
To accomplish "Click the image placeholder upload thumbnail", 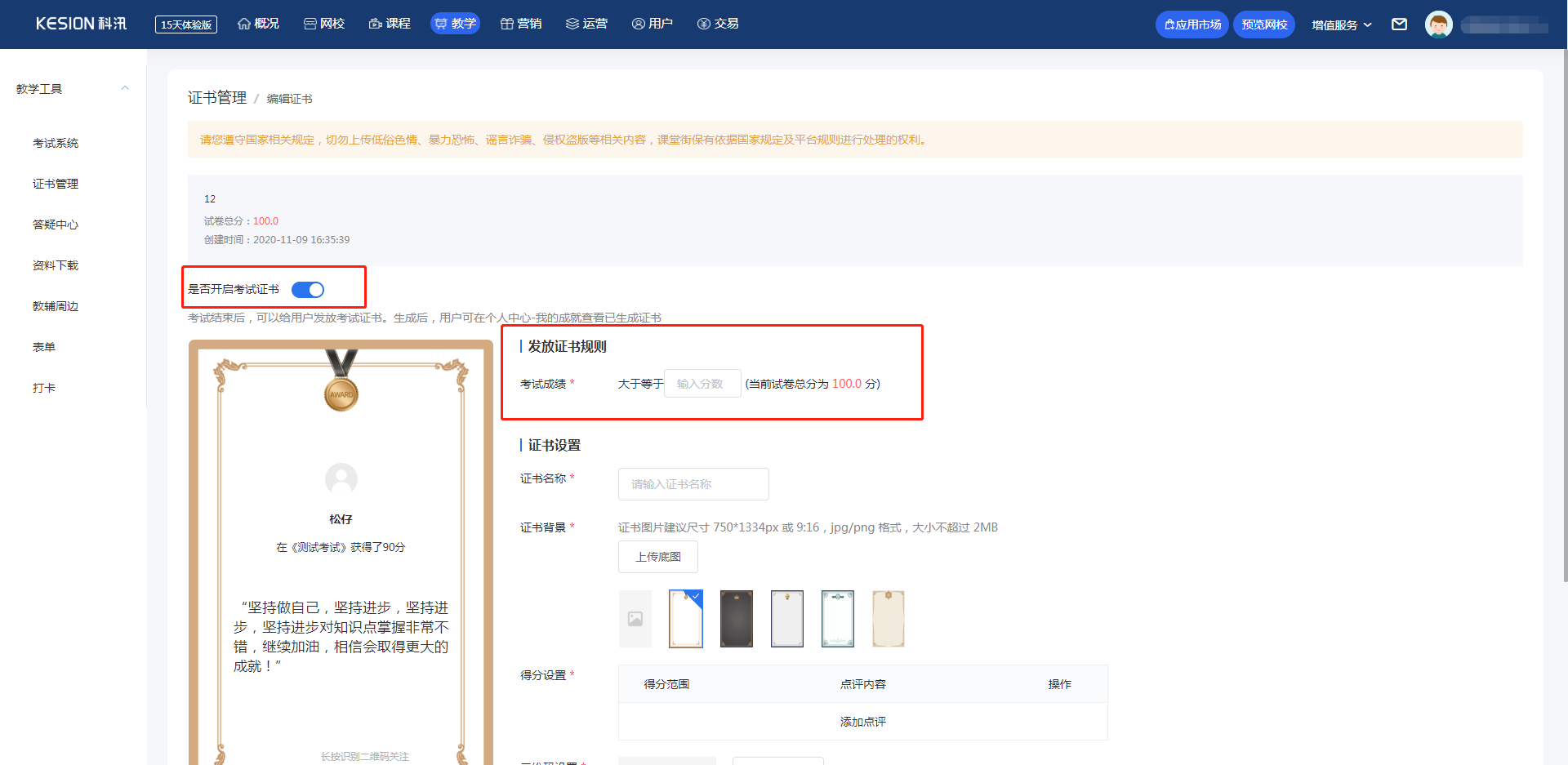I will tap(635, 619).
